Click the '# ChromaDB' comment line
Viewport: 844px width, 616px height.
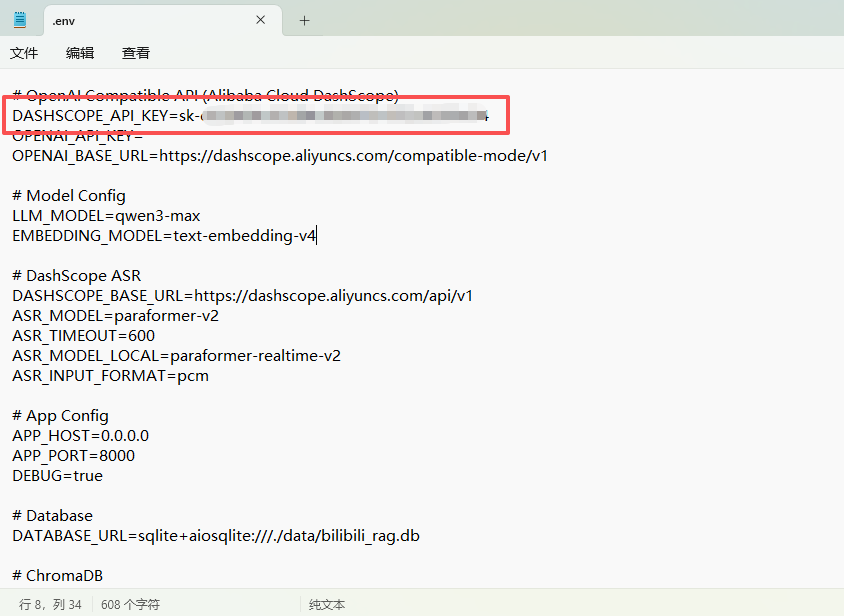58,576
